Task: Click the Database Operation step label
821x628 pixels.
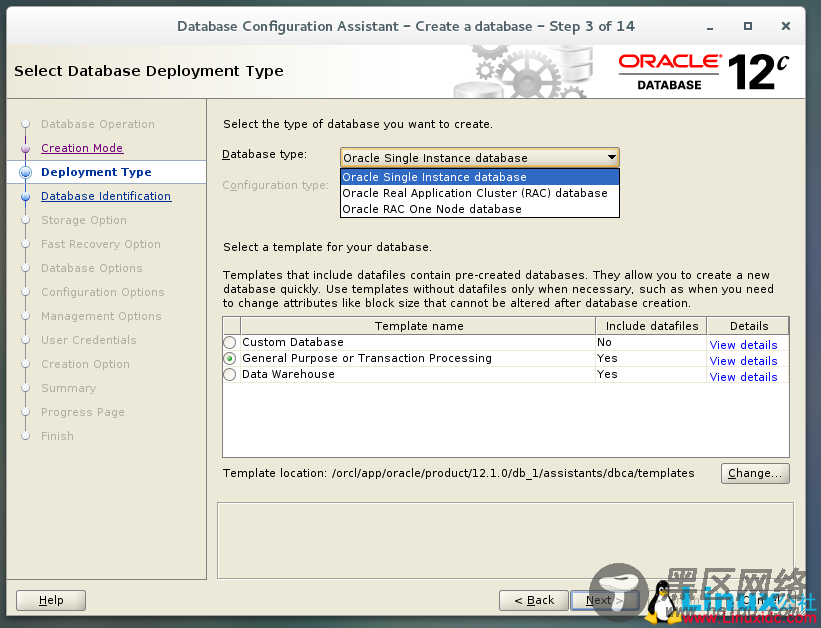Action: (x=98, y=124)
